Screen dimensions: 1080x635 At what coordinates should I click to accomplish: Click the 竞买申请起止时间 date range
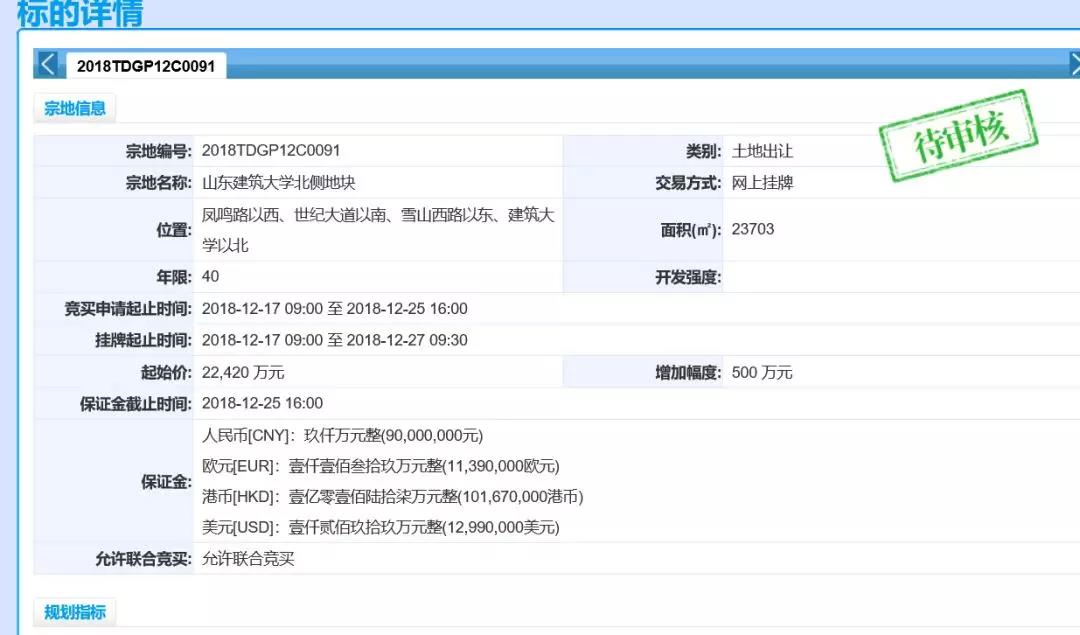tap(334, 309)
